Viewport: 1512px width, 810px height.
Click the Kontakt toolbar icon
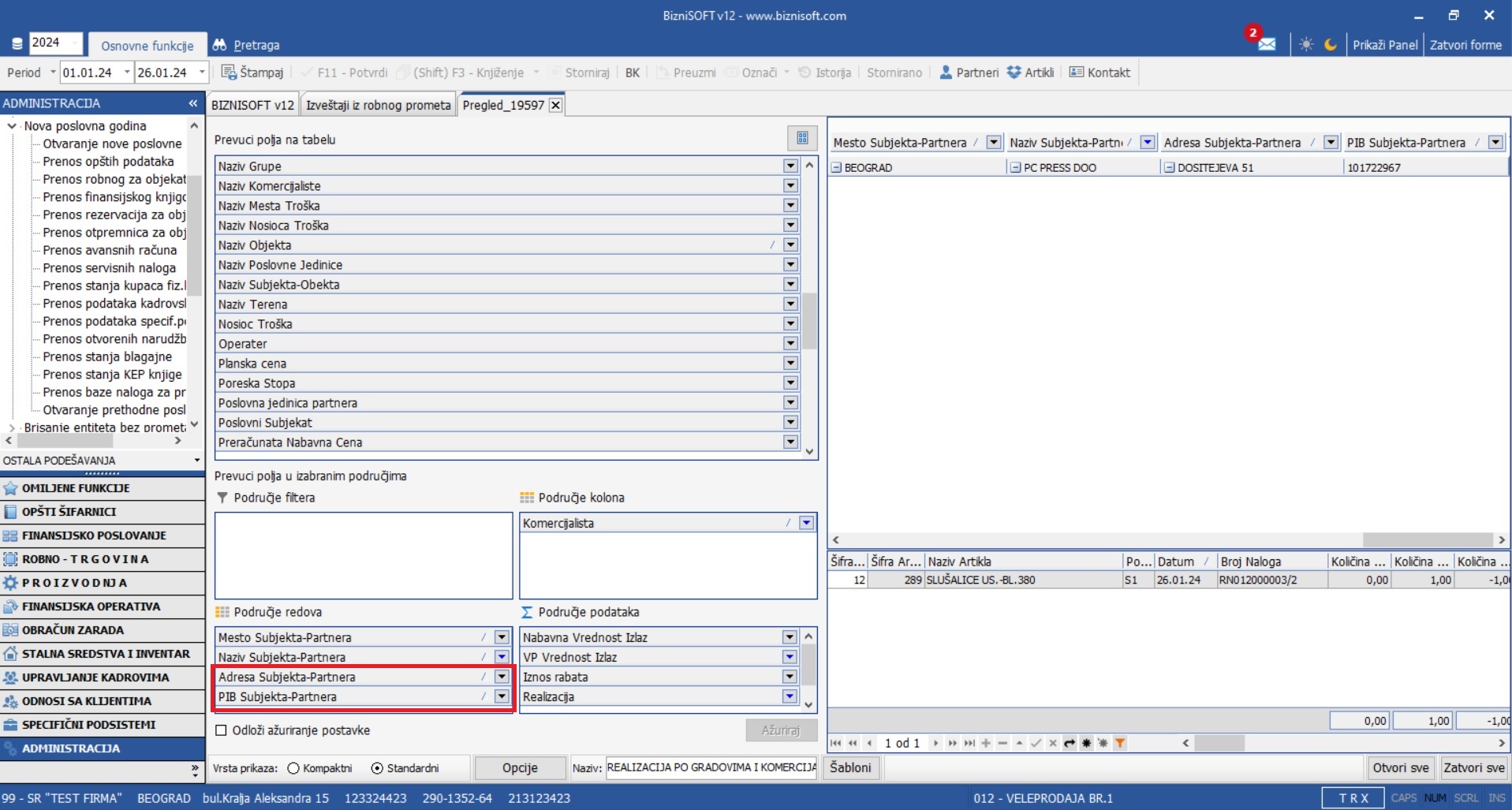(1076, 73)
